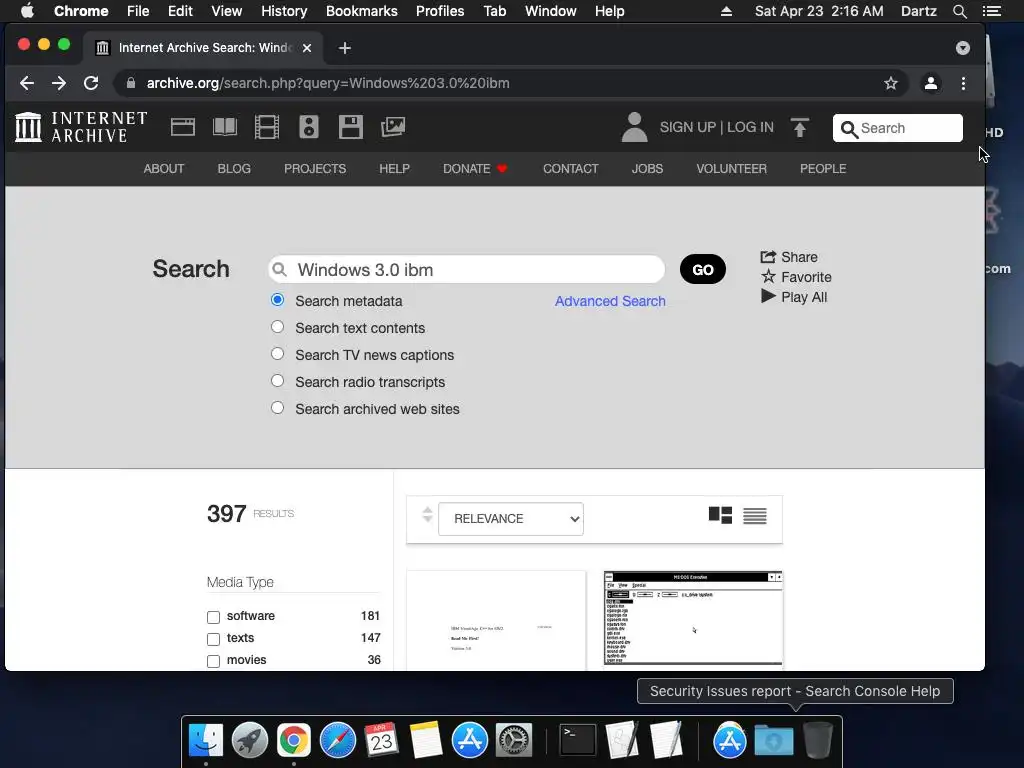Click the user avatar icon
The width and height of the screenshot is (1024, 768).
(634, 127)
